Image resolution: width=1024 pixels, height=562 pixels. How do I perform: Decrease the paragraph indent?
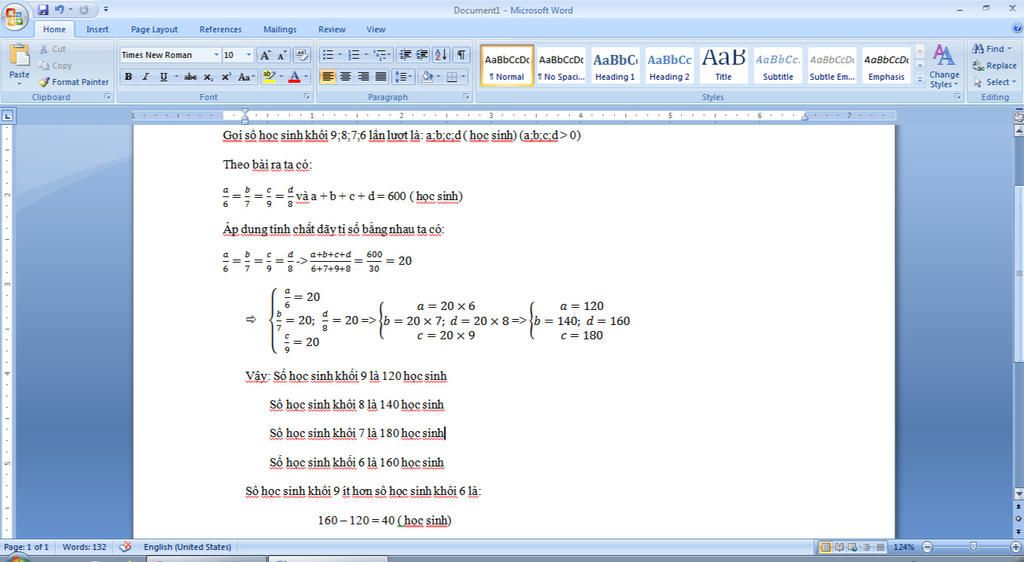click(405, 55)
